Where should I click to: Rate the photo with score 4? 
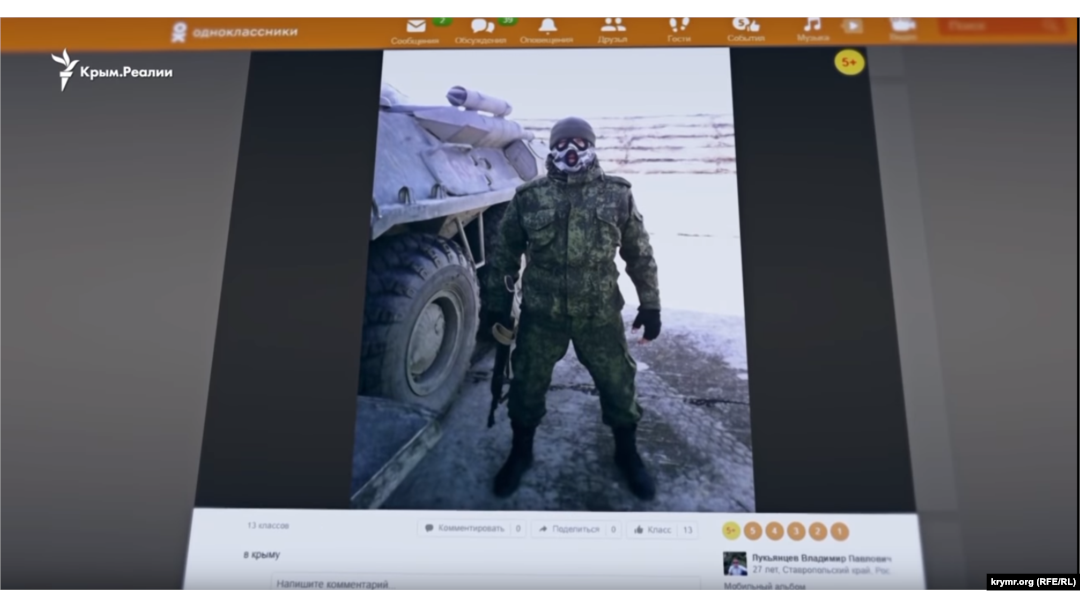click(774, 531)
